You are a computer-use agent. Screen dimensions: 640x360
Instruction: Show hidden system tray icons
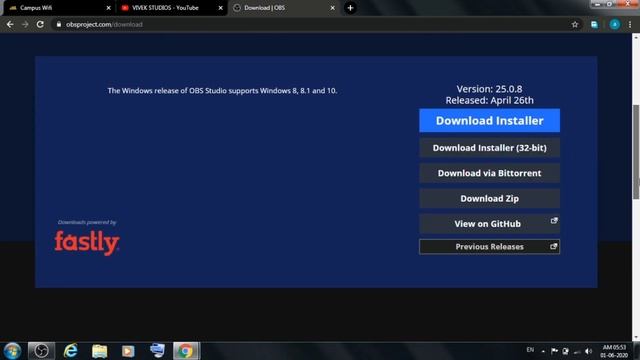coord(543,351)
